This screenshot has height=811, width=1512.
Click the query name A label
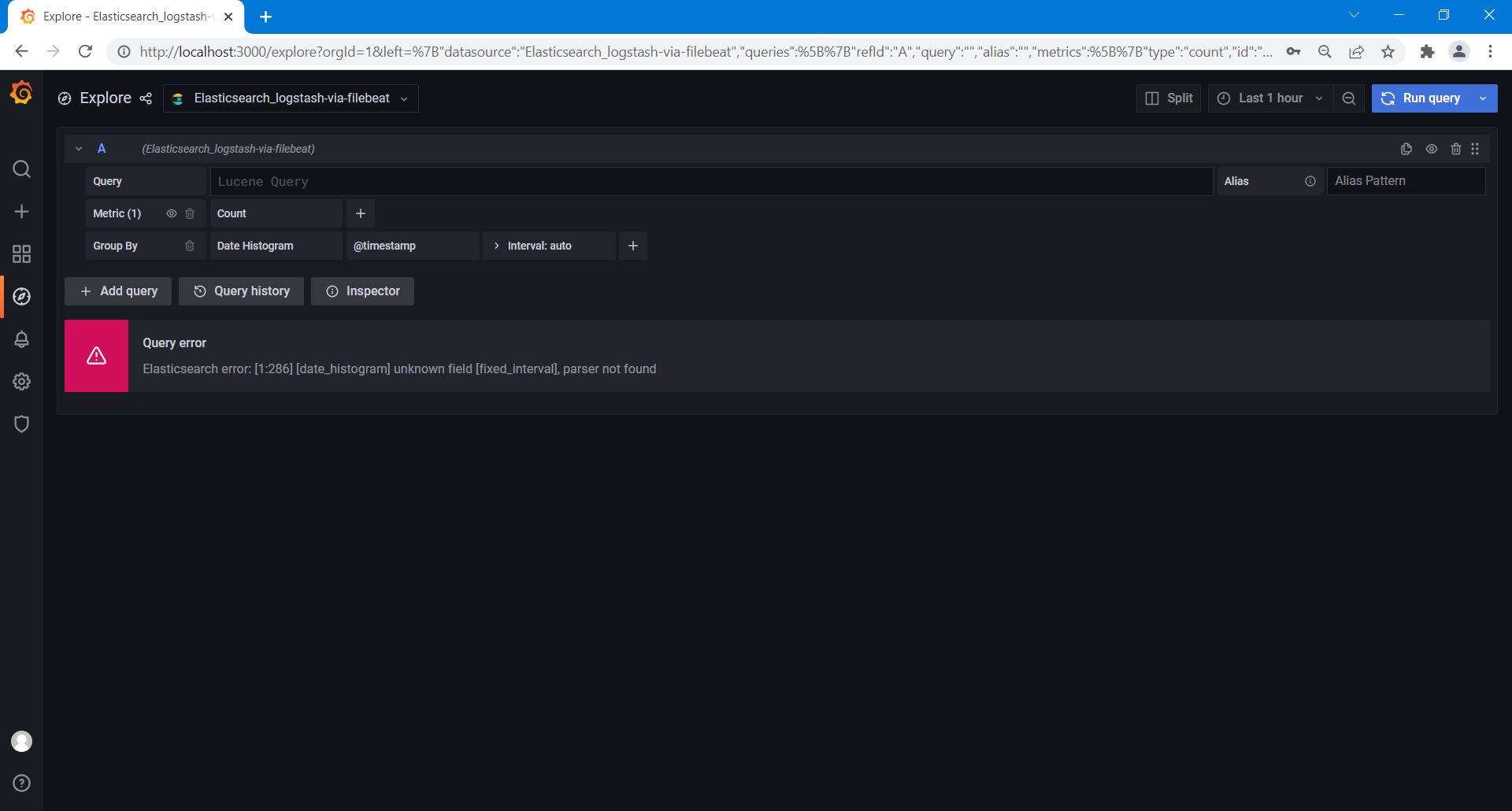pos(102,149)
